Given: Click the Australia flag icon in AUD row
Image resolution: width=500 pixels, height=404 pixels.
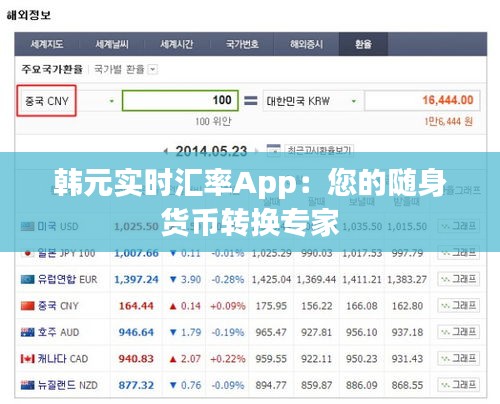Looking at the screenshot, I should tap(27, 332).
